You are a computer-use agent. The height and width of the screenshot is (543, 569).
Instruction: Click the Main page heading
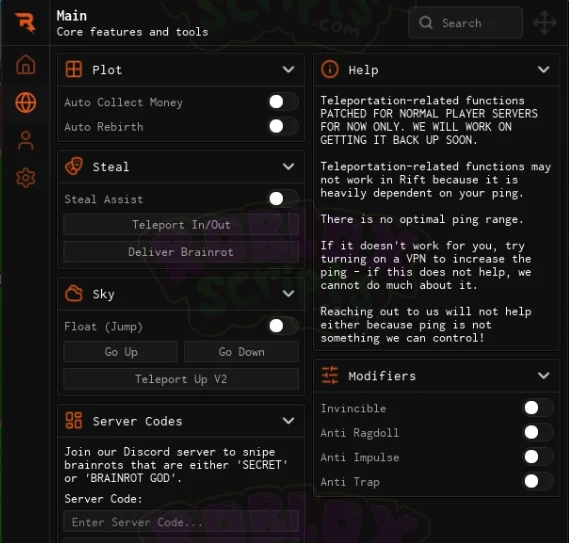click(71, 16)
